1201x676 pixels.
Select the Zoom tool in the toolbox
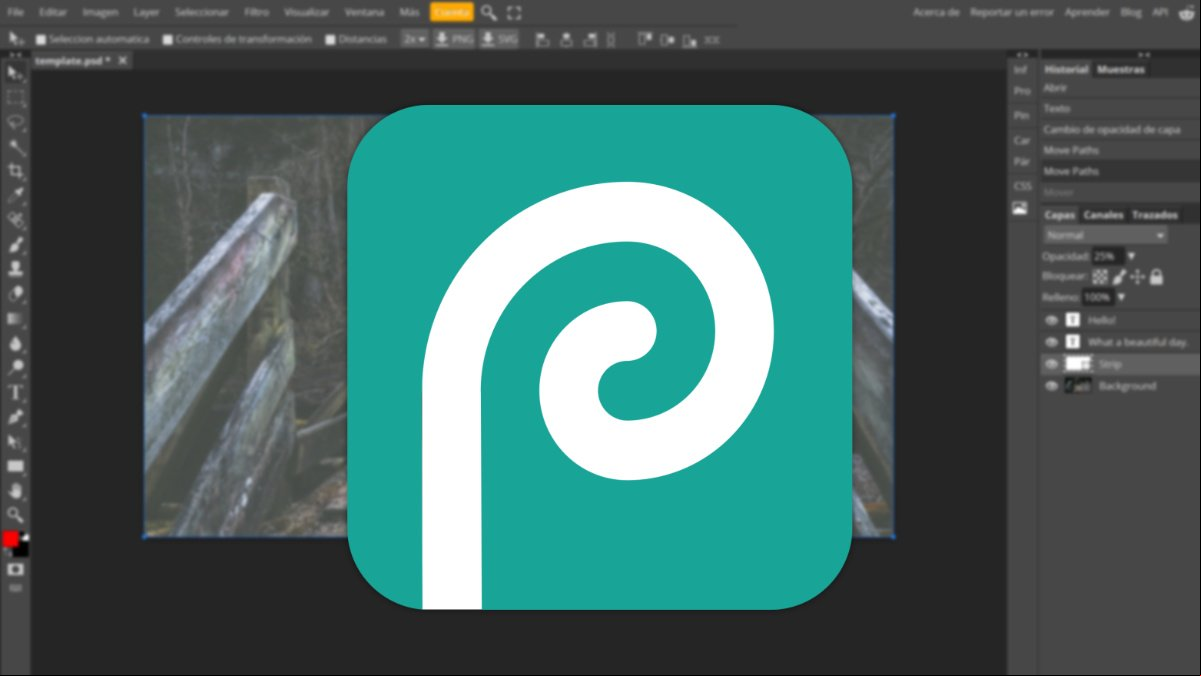click(x=16, y=515)
